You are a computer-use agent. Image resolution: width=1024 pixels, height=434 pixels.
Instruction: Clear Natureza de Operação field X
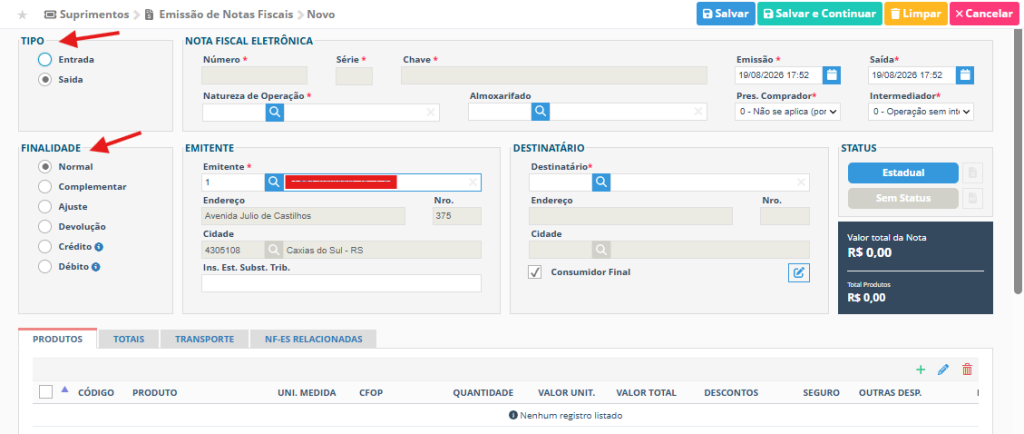click(430, 112)
